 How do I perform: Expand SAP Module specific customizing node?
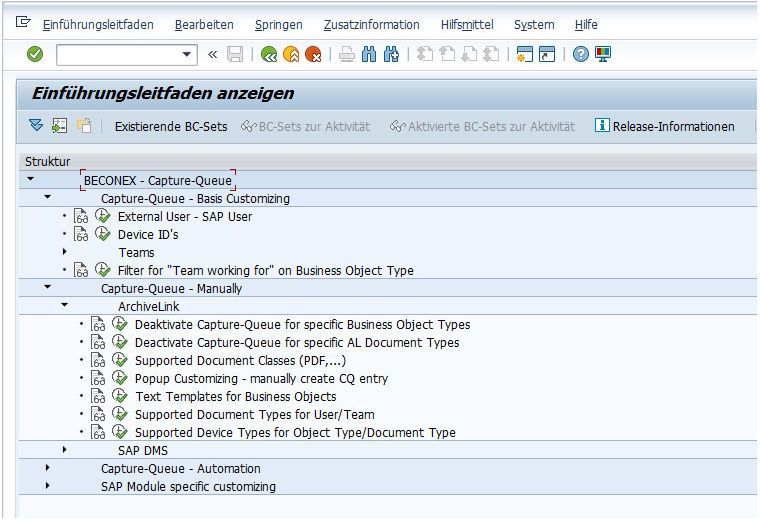48,486
